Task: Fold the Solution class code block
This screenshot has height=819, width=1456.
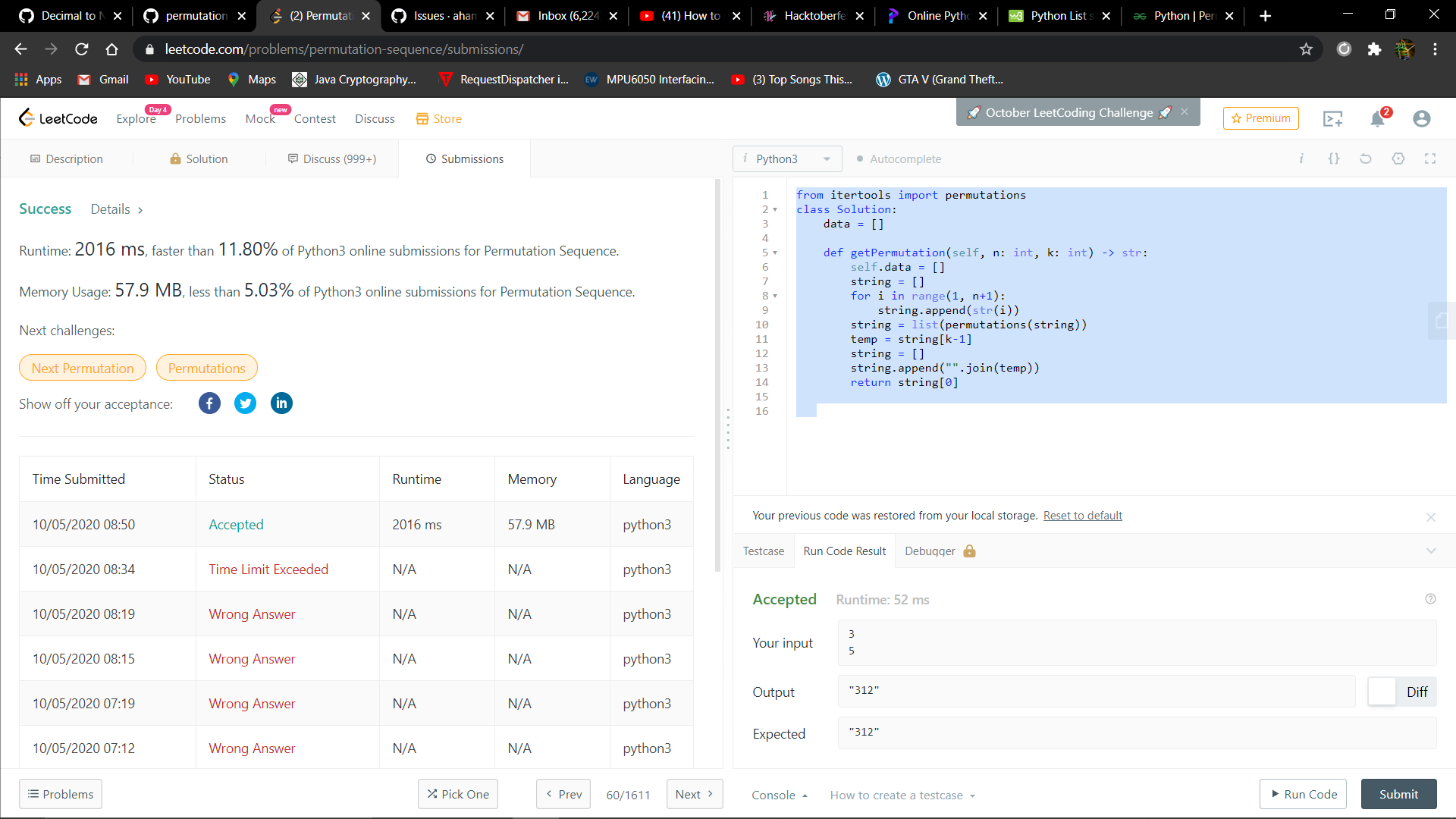Action: click(x=775, y=210)
